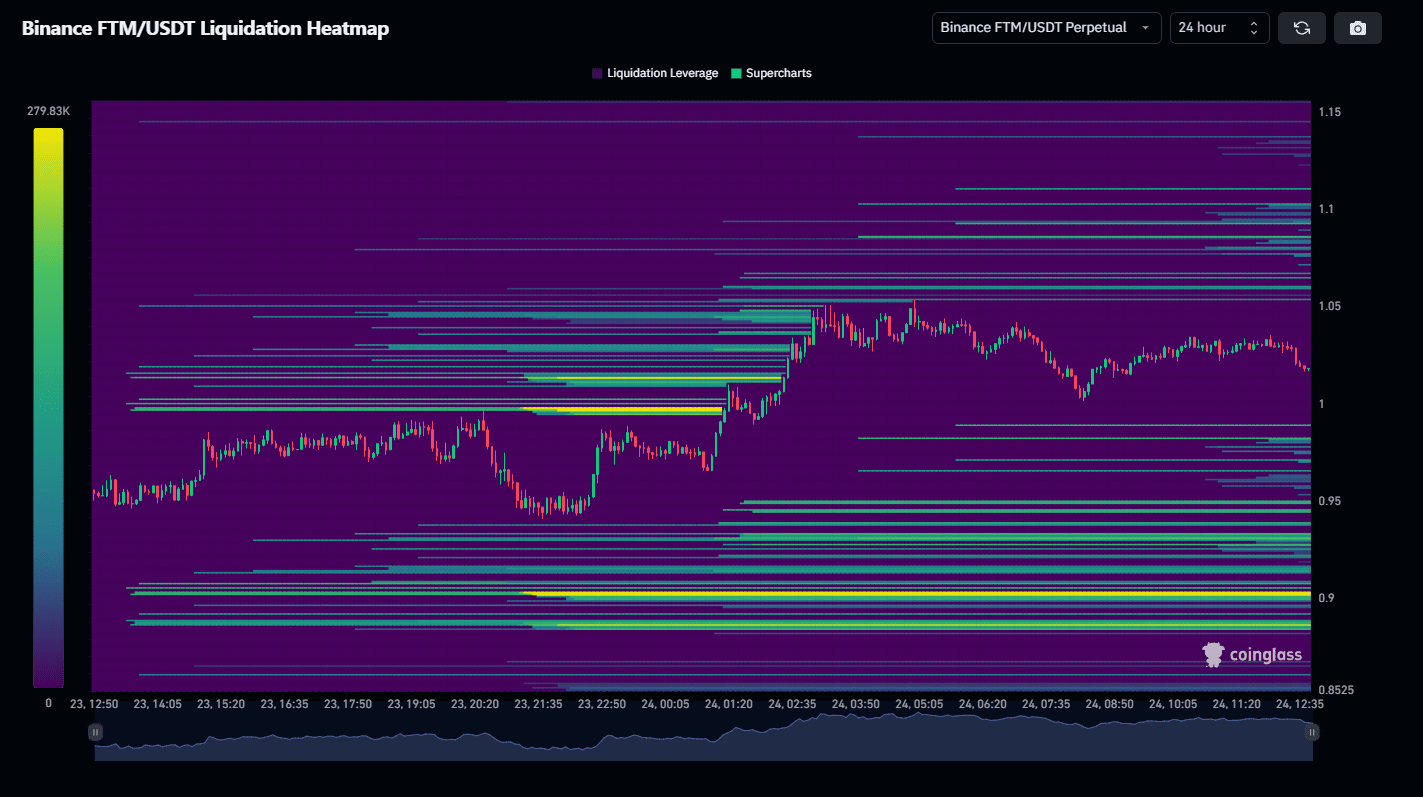Take a chart screenshot with camera icon

pyautogui.click(x=1357, y=28)
